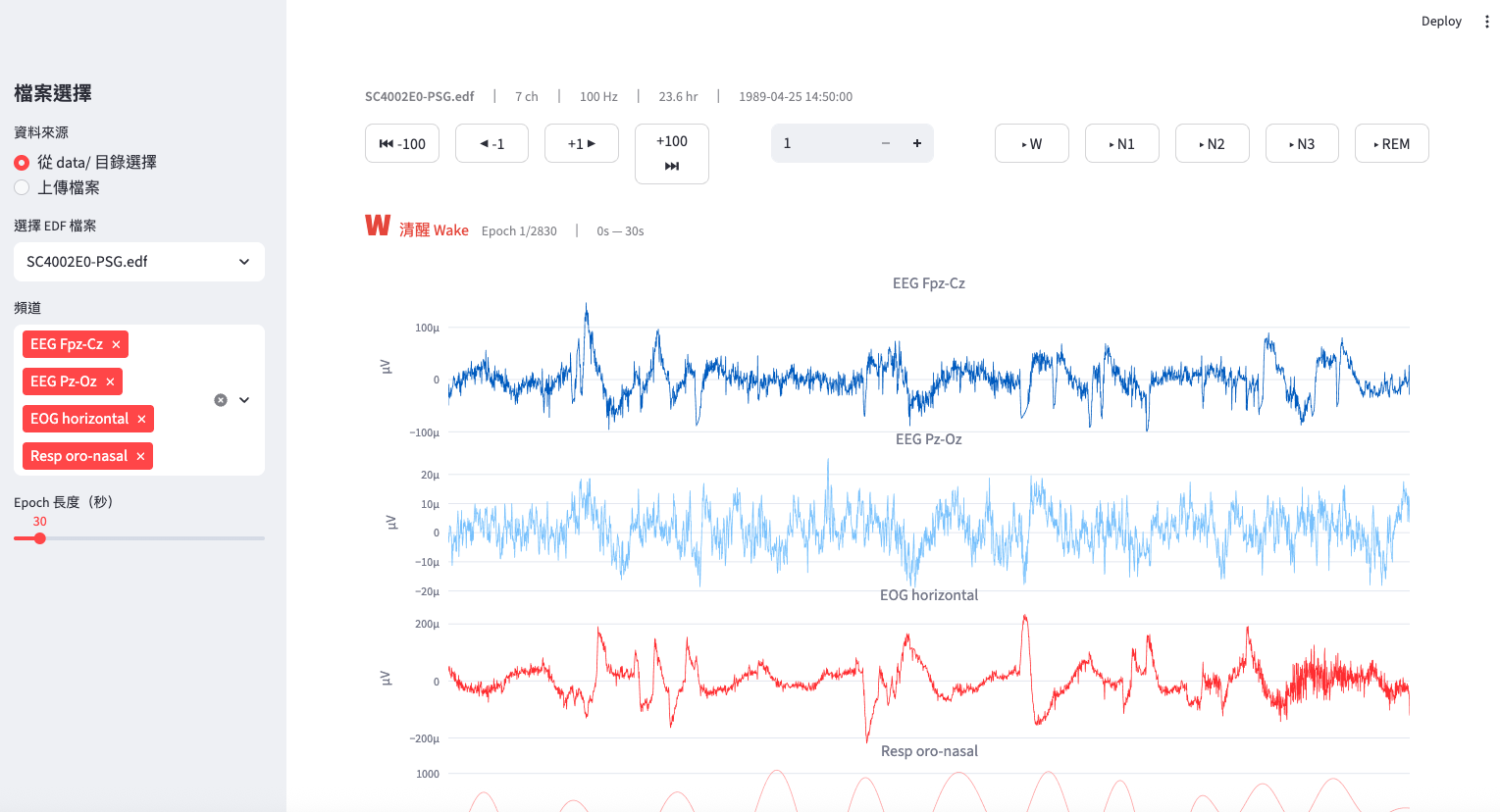Click the 100 Hz sampling rate text

point(598,96)
